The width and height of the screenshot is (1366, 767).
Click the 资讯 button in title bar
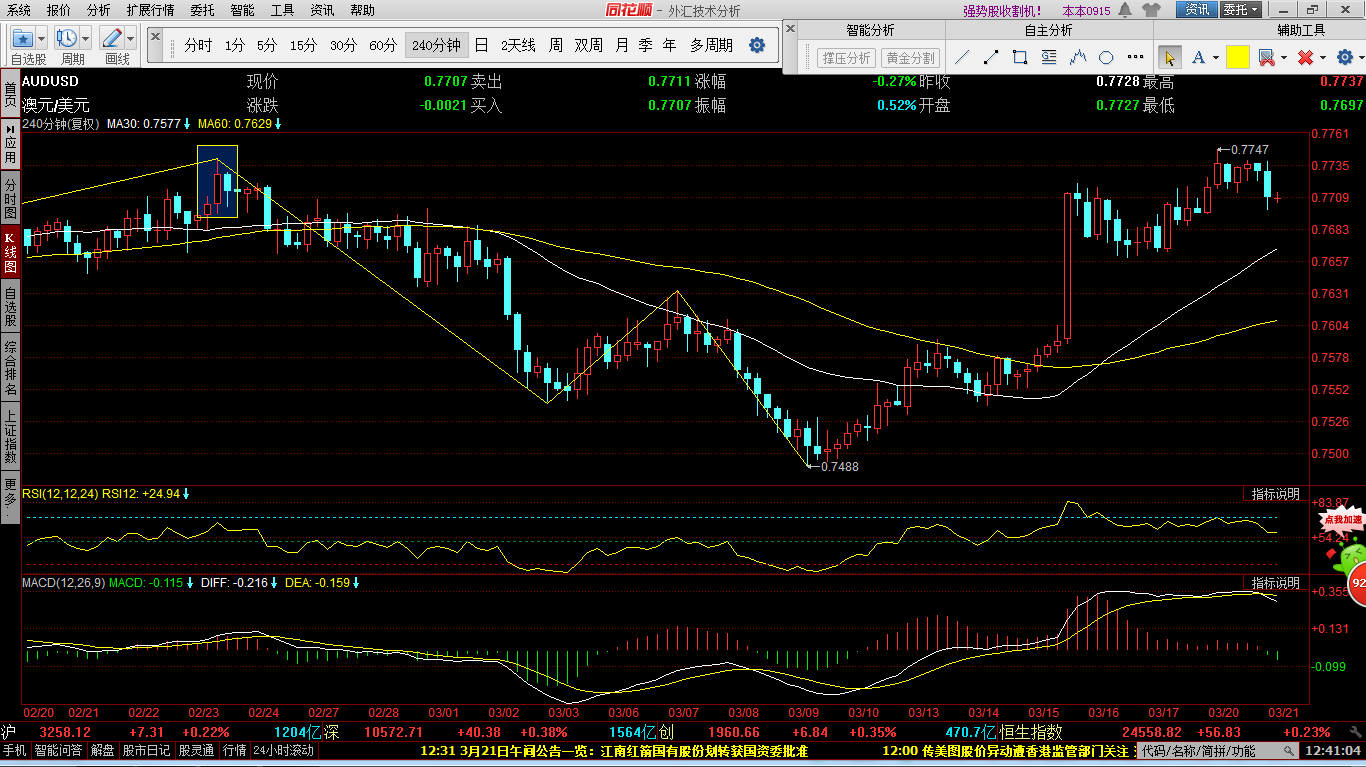click(x=1196, y=10)
